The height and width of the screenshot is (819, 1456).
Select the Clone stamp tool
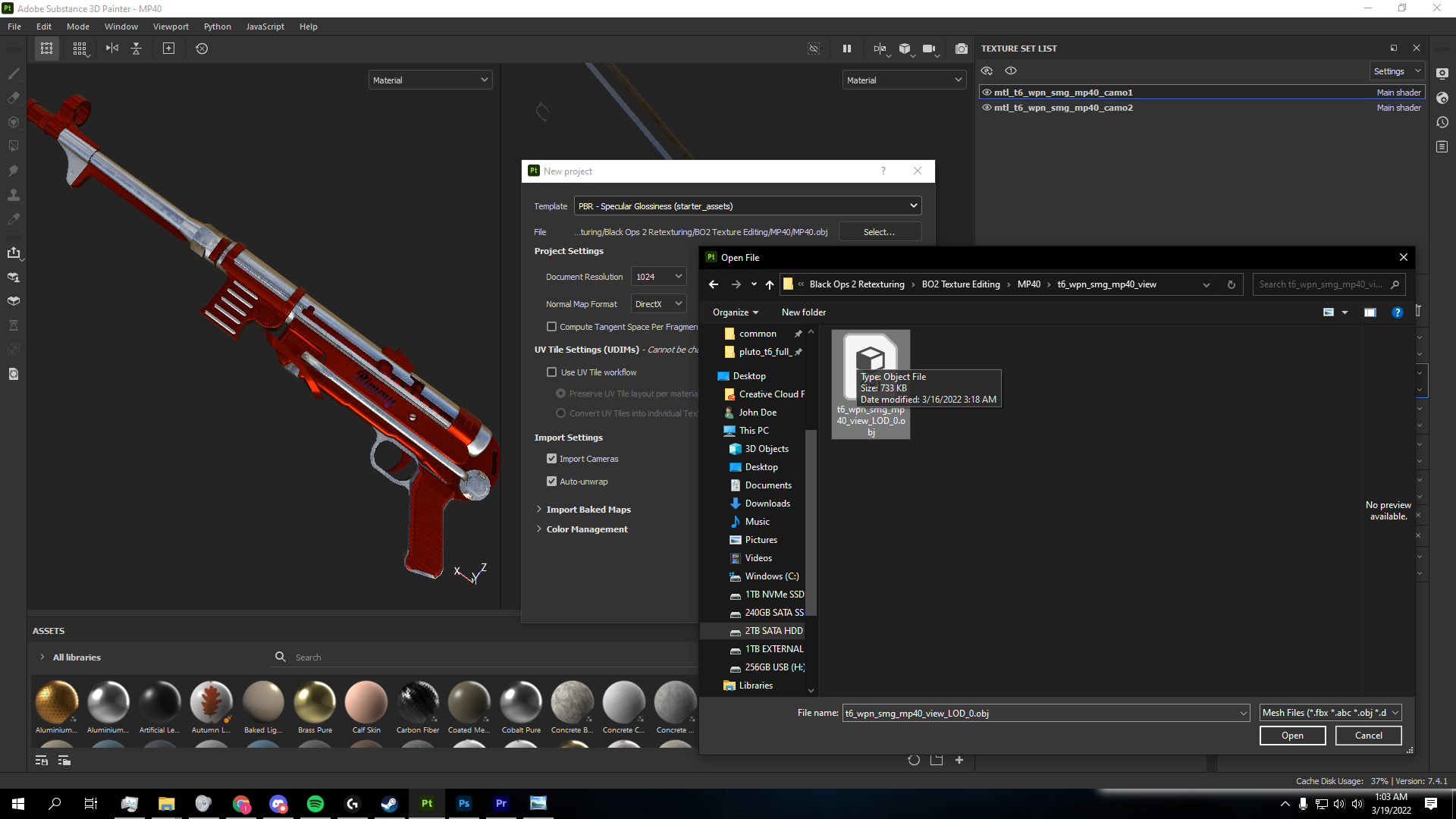(x=14, y=195)
